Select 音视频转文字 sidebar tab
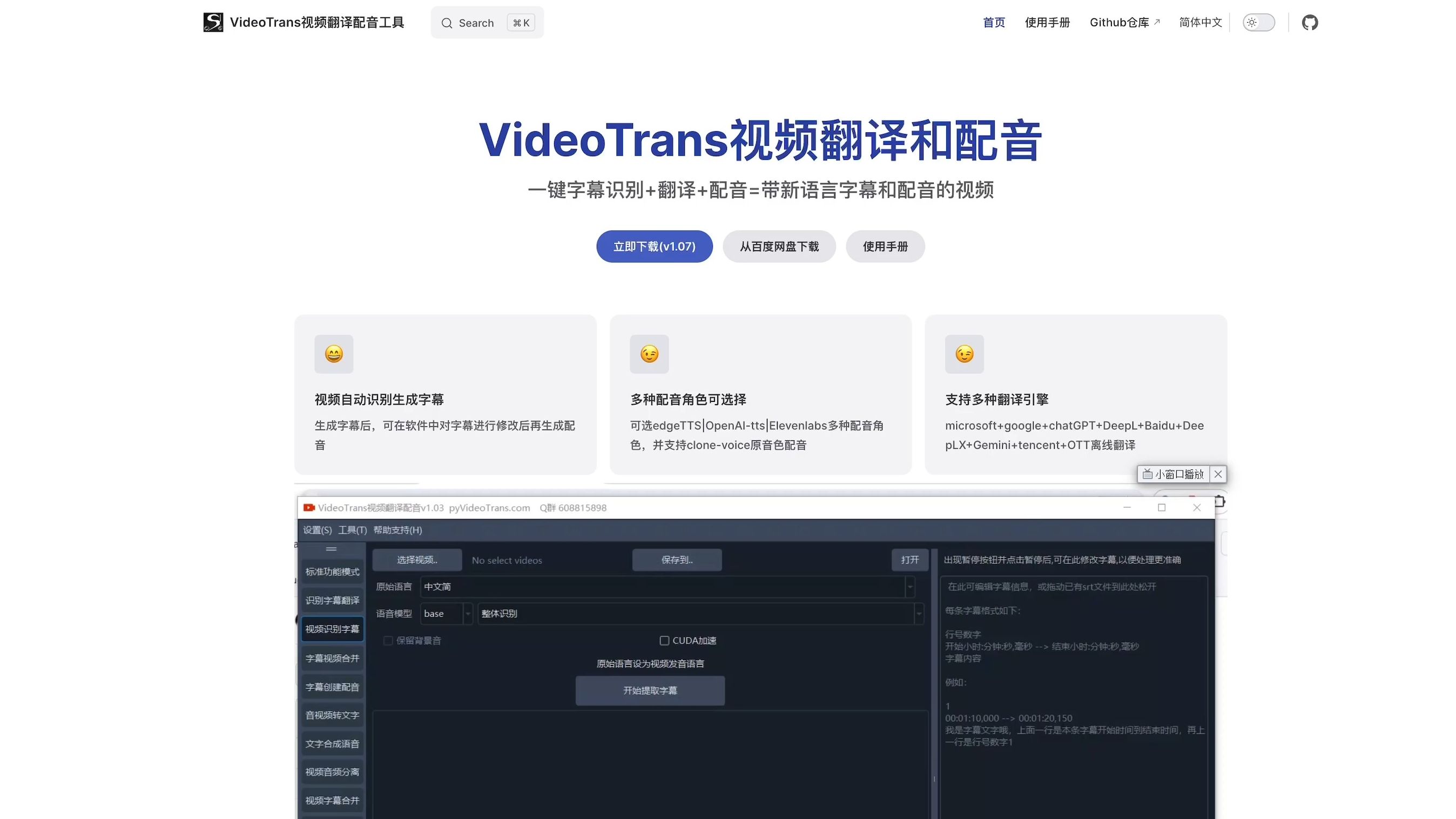This screenshot has height=819, width=1456. click(332, 715)
